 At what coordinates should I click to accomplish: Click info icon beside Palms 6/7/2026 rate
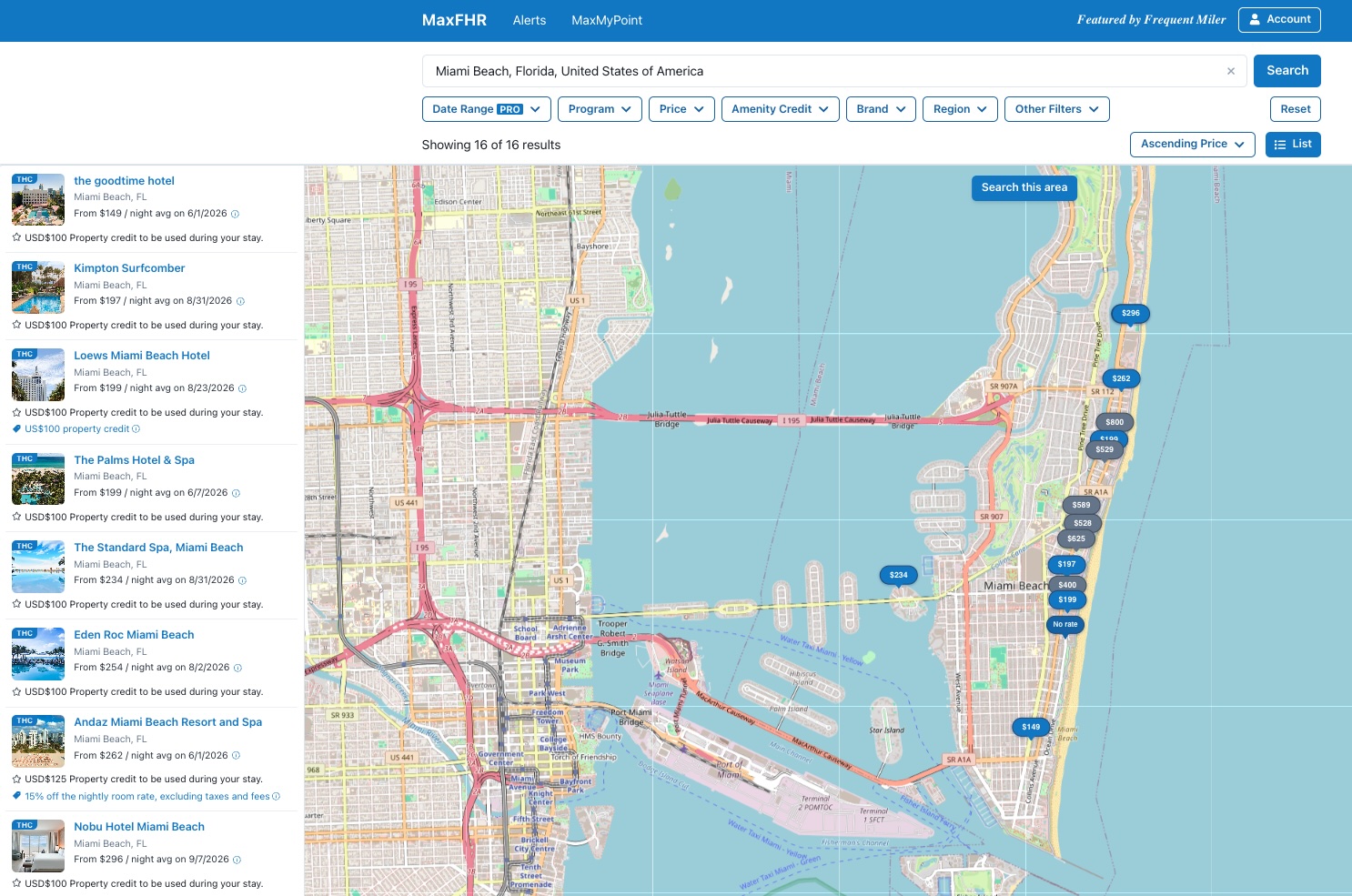coord(236,493)
